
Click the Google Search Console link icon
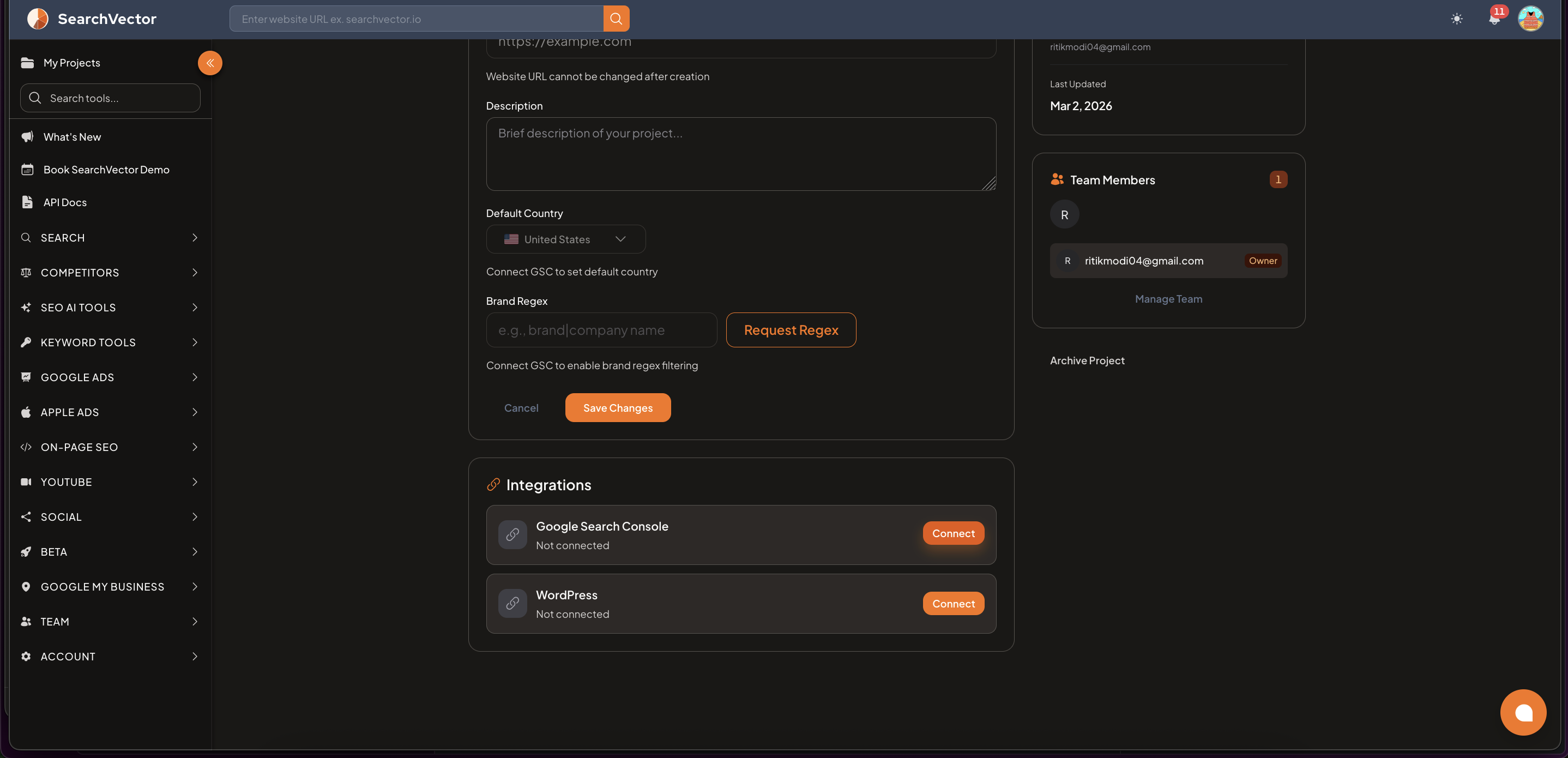(512, 534)
